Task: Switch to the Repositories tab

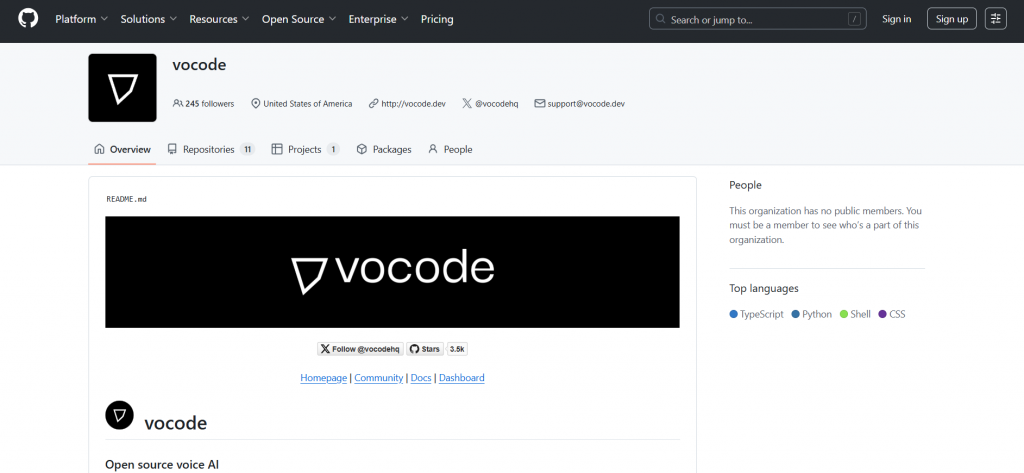Action: (210, 149)
